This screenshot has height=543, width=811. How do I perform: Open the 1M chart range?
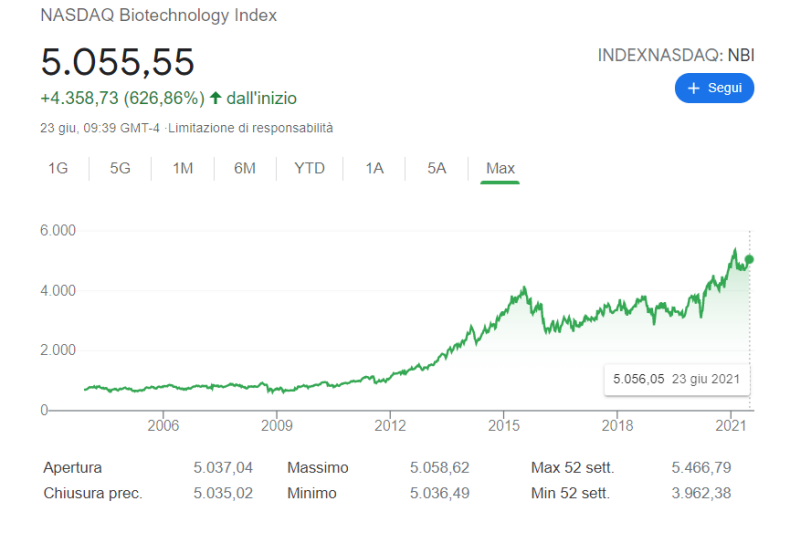[x=183, y=169]
